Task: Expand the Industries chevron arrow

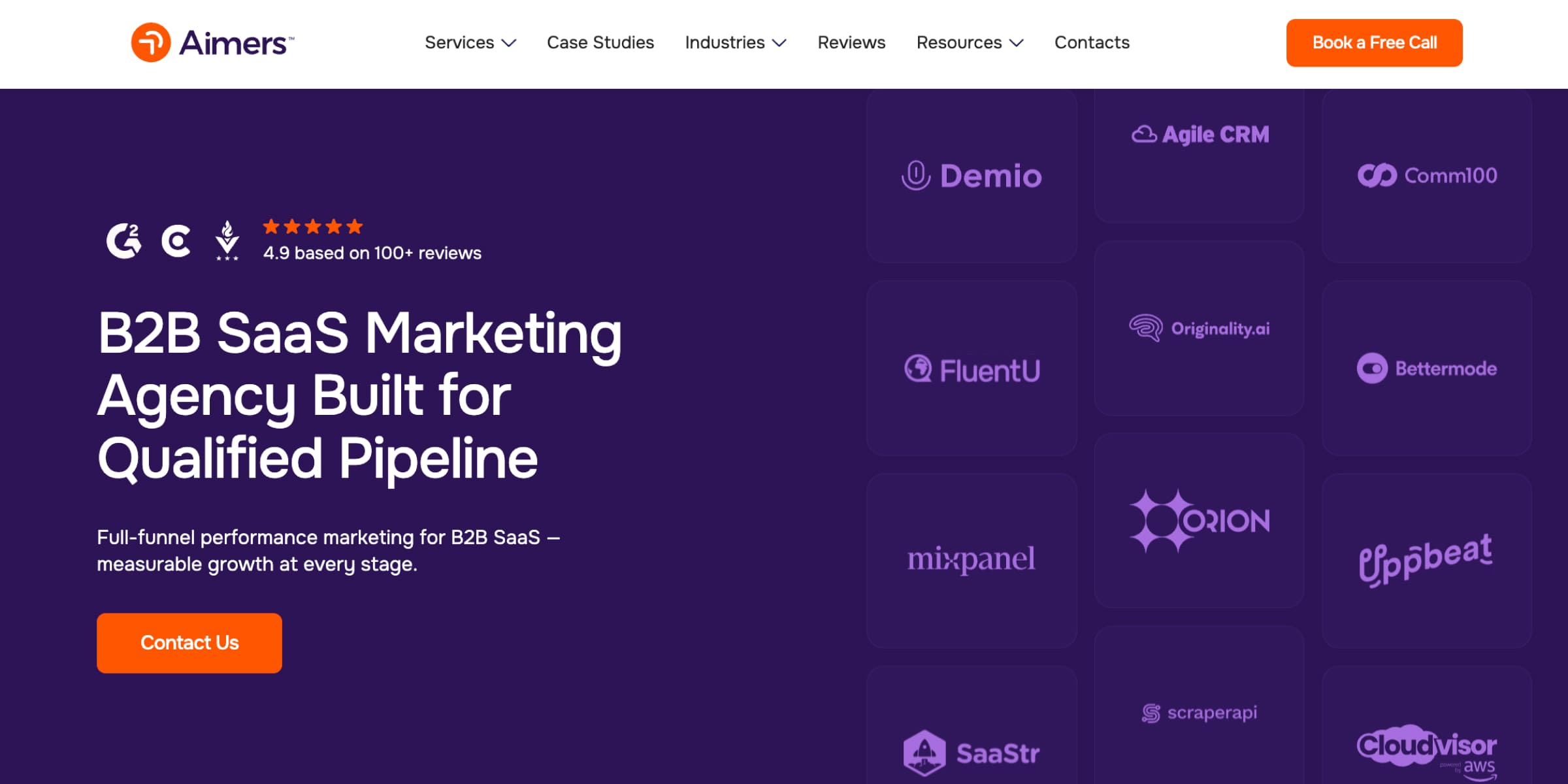Action: (779, 43)
